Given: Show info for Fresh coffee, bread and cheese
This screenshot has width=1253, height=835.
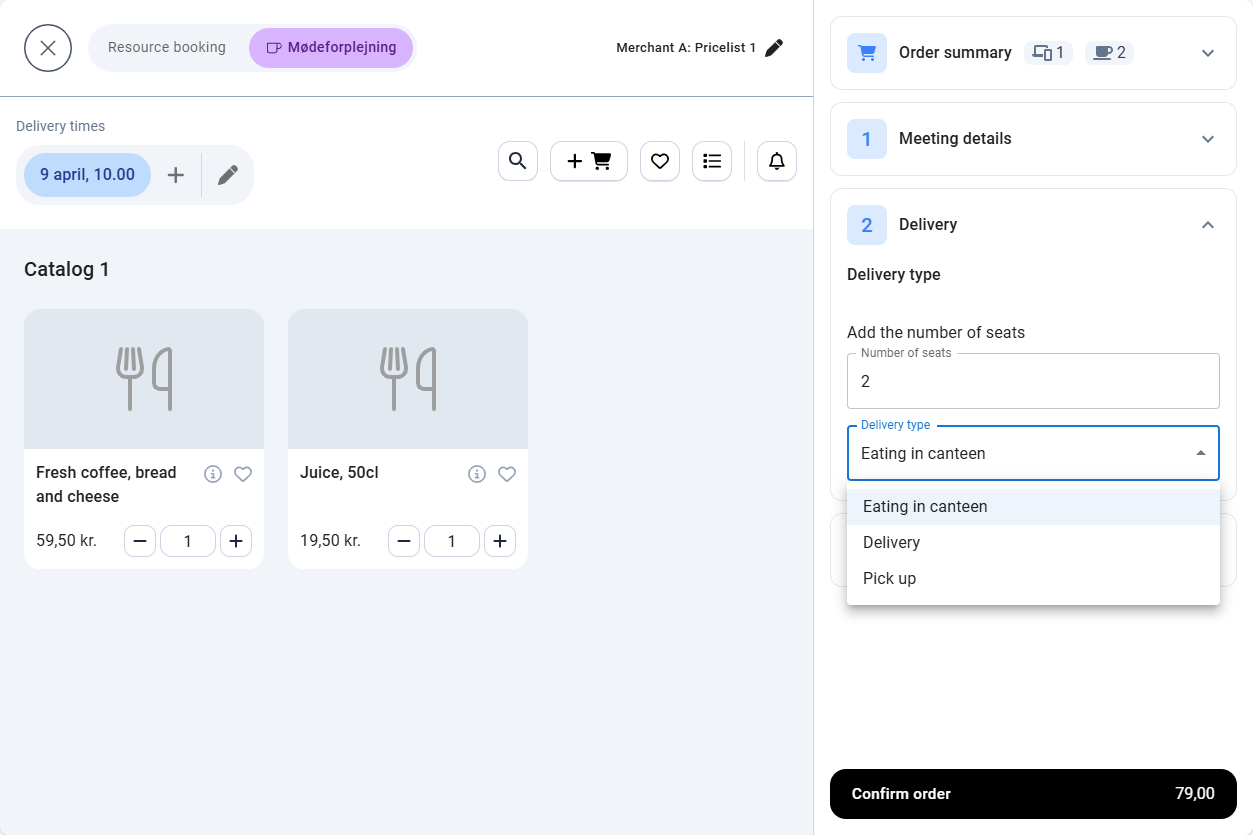Looking at the screenshot, I should click(212, 474).
